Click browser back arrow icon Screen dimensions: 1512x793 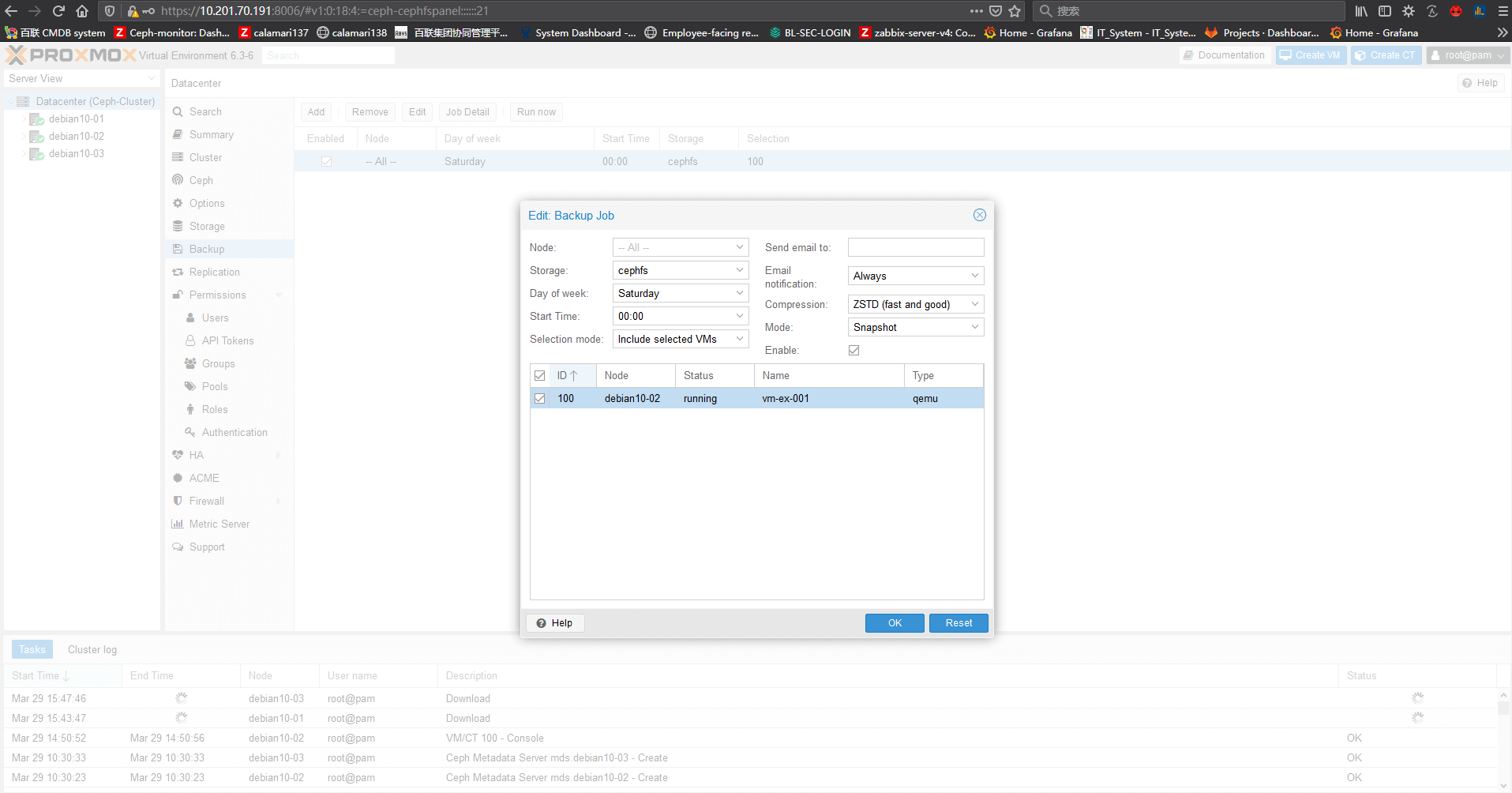pyautogui.click(x=12, y=11)
